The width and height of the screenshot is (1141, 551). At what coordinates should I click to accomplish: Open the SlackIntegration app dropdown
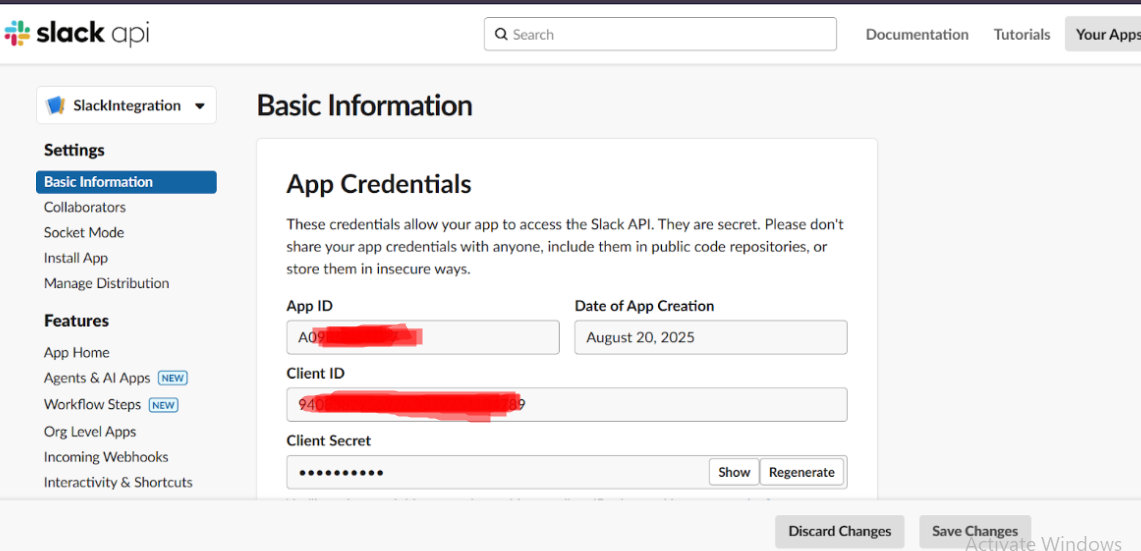click(x=127, y=106)
